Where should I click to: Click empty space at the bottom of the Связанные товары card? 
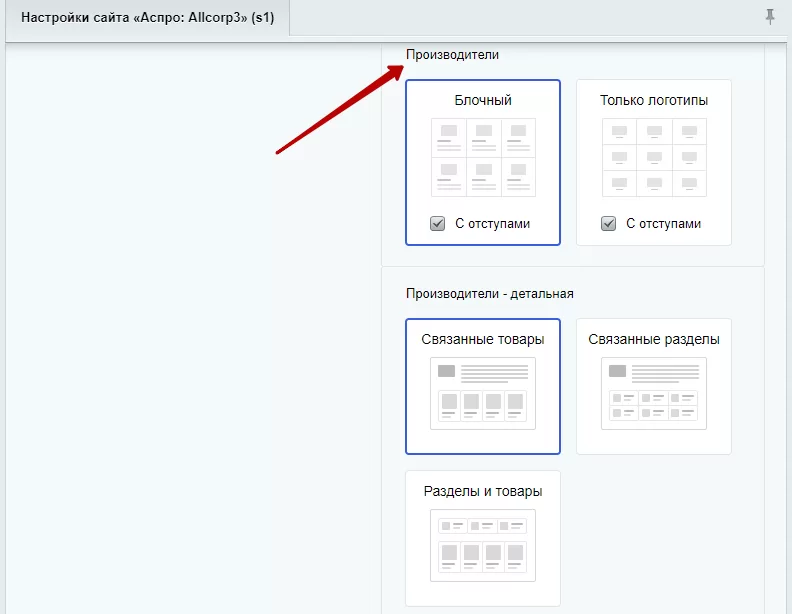click(483, 442)
